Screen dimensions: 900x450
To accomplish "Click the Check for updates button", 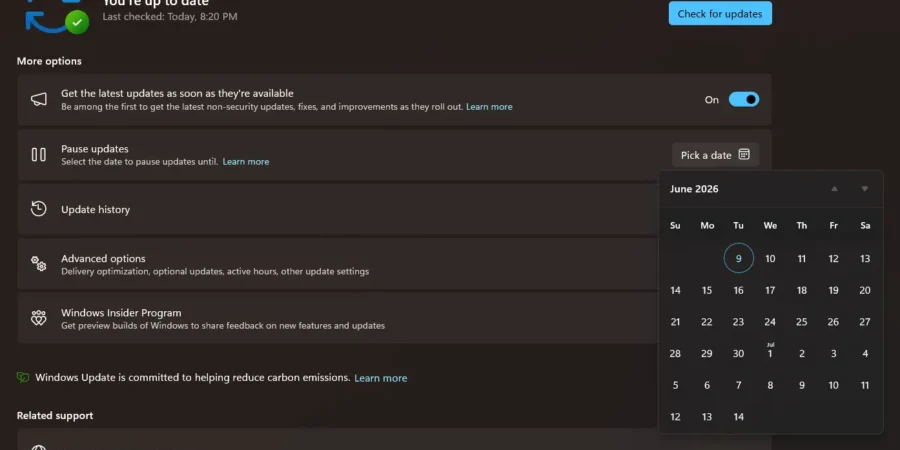I will tap(720, 14).
